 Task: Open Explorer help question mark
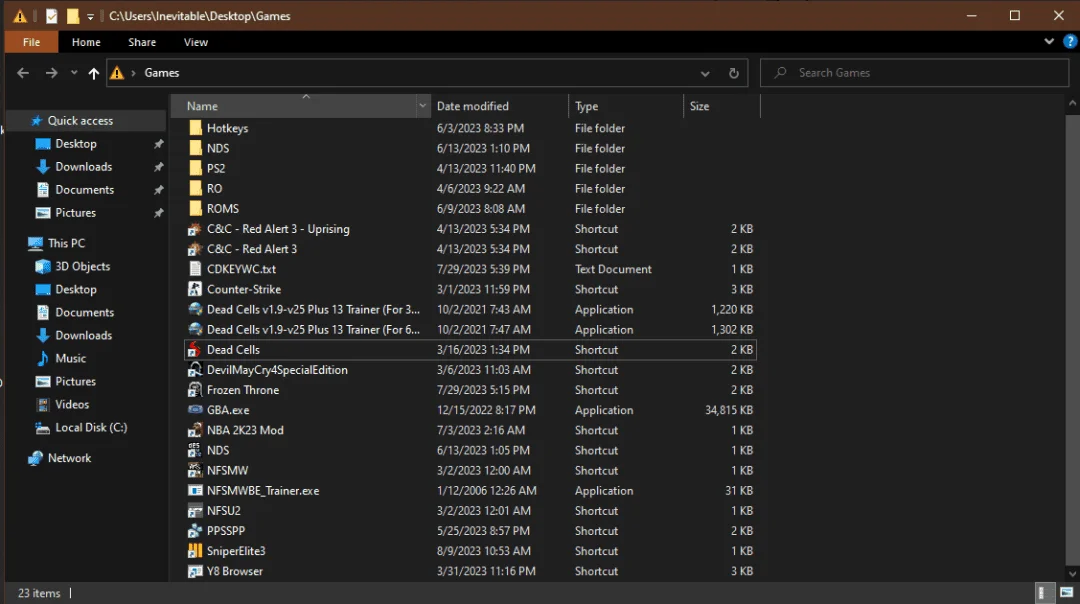[x=1070, y=41]
